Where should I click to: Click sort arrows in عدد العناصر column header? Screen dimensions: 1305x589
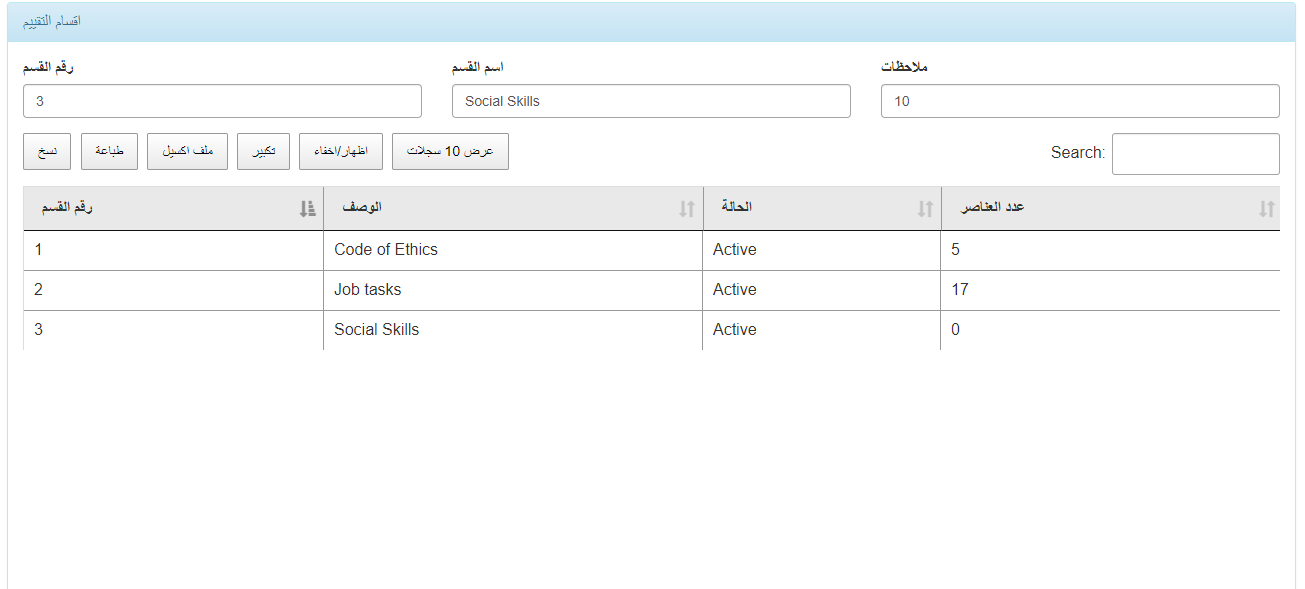tap(1267, 209)
